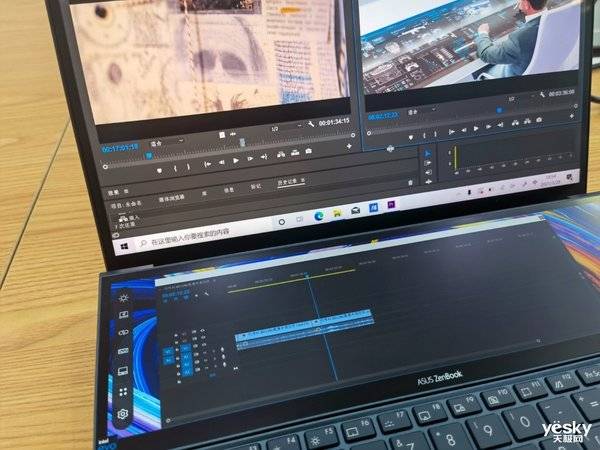The width and height of the screenshot is (600, 450).
Task: Click the Source monitor blue timecode
Action: [120, 147]
